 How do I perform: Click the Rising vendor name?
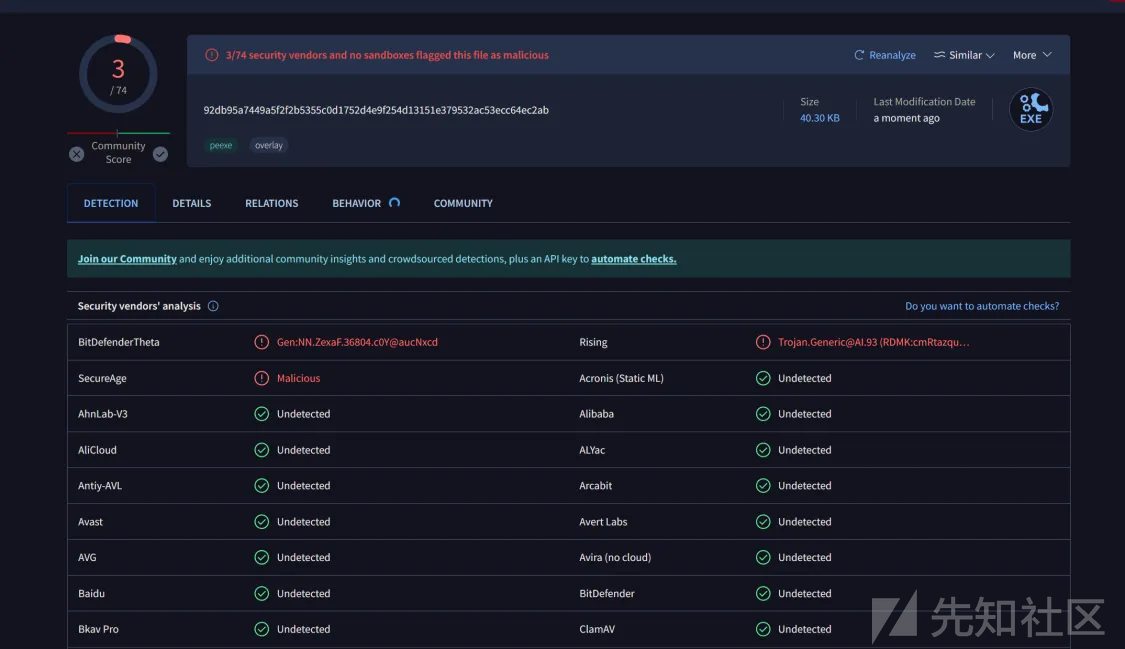593,342
